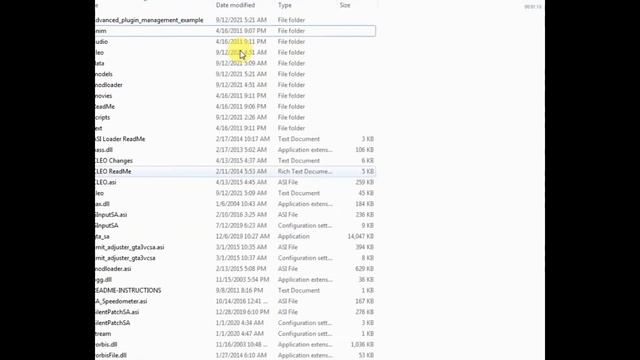Select the limit_adjuster_gta3vcsa.asi file
This screenshot has height=360, width=640.
point(235,247)
